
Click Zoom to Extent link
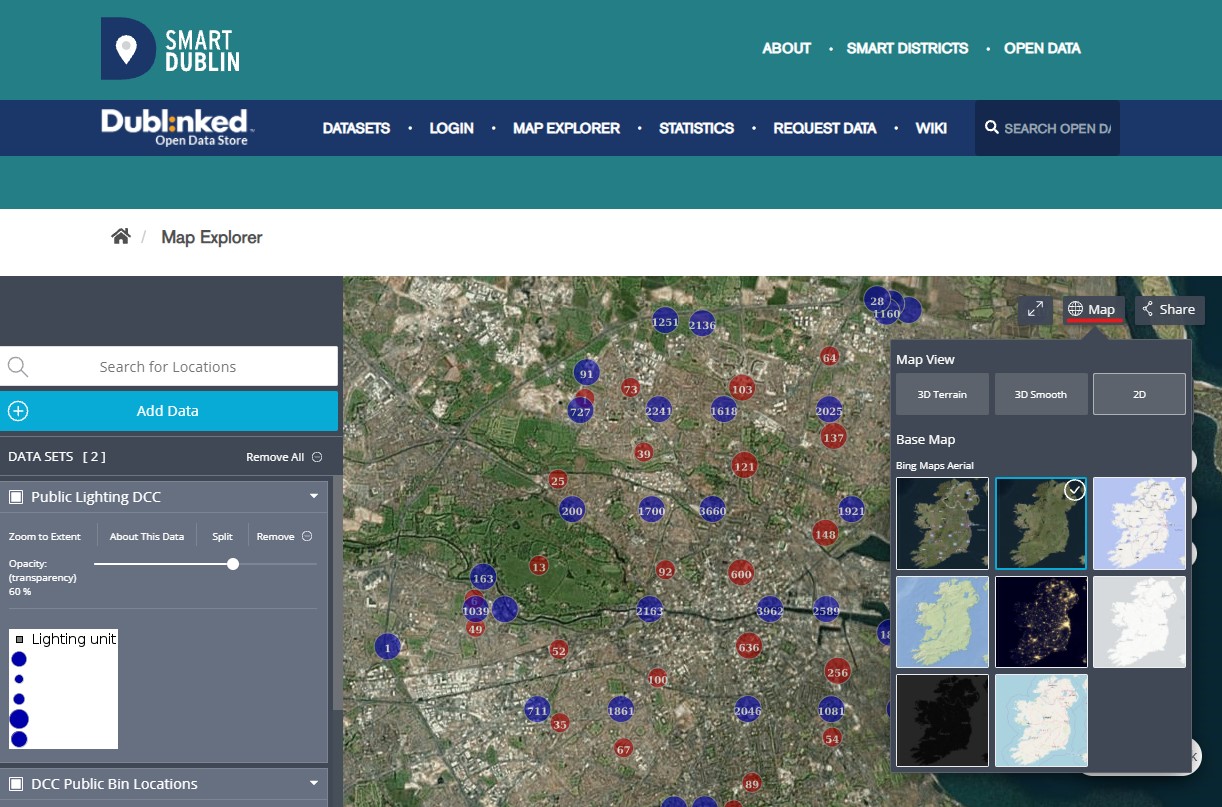[x=44, y=537]
